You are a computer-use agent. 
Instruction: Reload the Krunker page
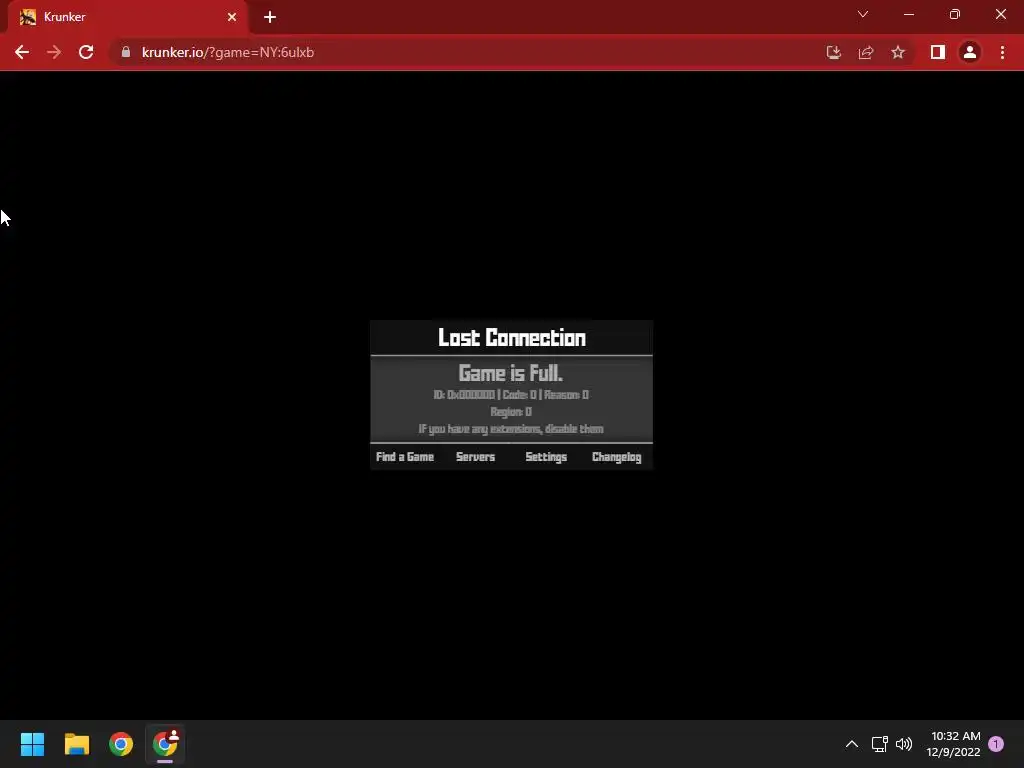click(86, 52)
